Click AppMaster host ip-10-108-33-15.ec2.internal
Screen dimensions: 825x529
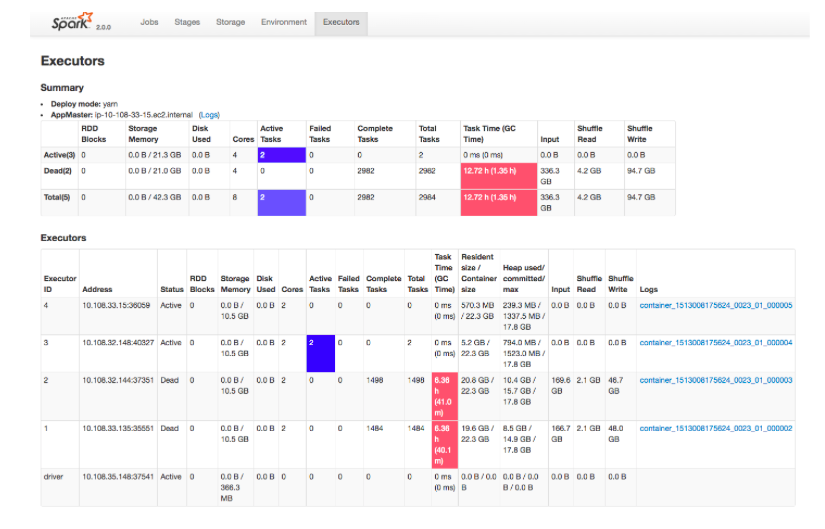(x=144, y=115)
